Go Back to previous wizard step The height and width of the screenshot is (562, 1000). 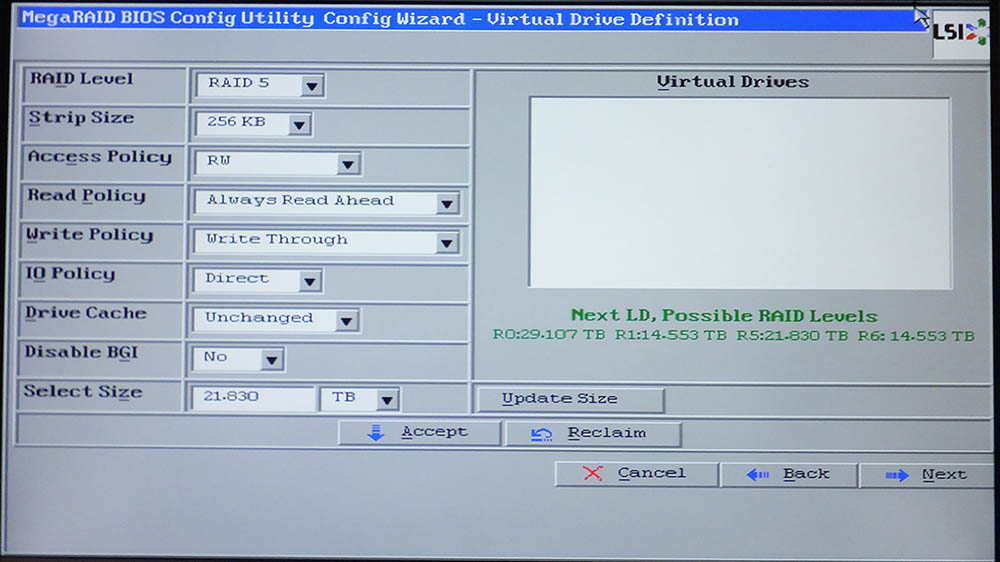789,475
